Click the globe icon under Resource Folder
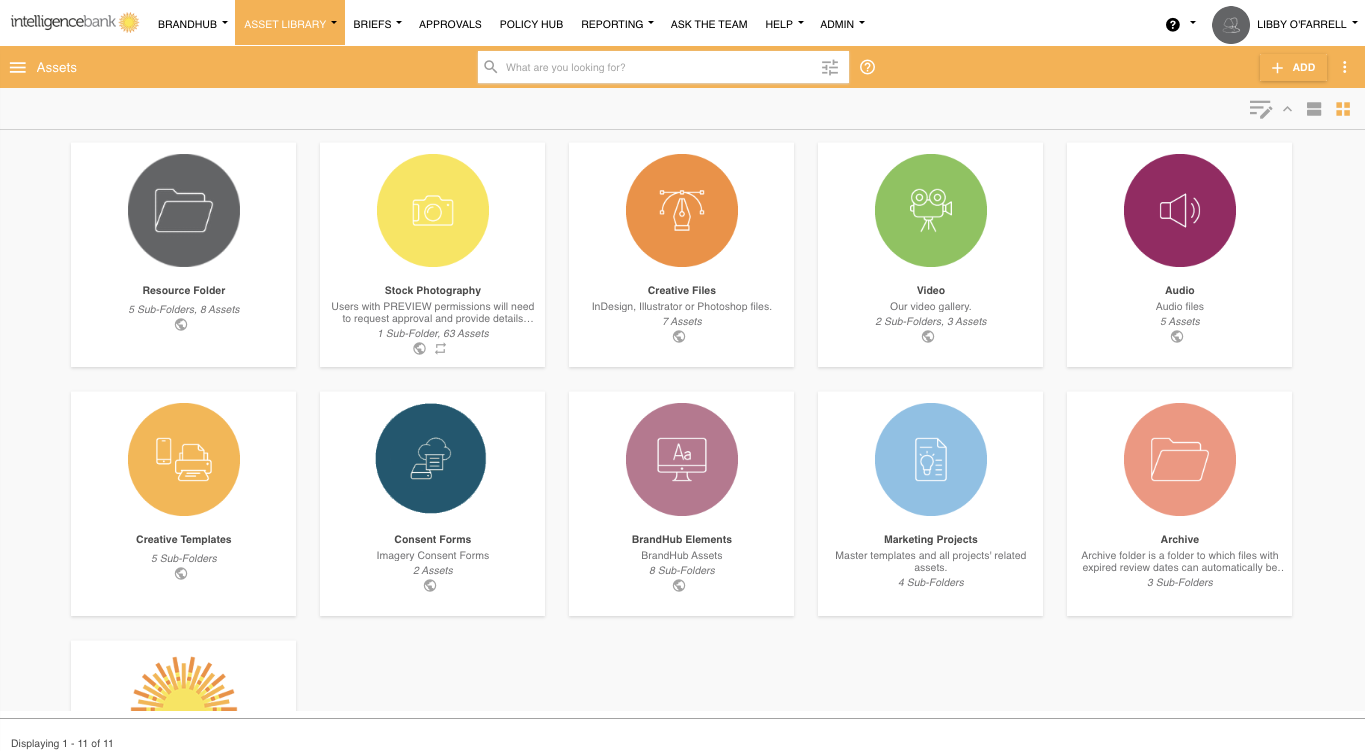The height and width of the screenshot is (751, 1365). point(181,325)
